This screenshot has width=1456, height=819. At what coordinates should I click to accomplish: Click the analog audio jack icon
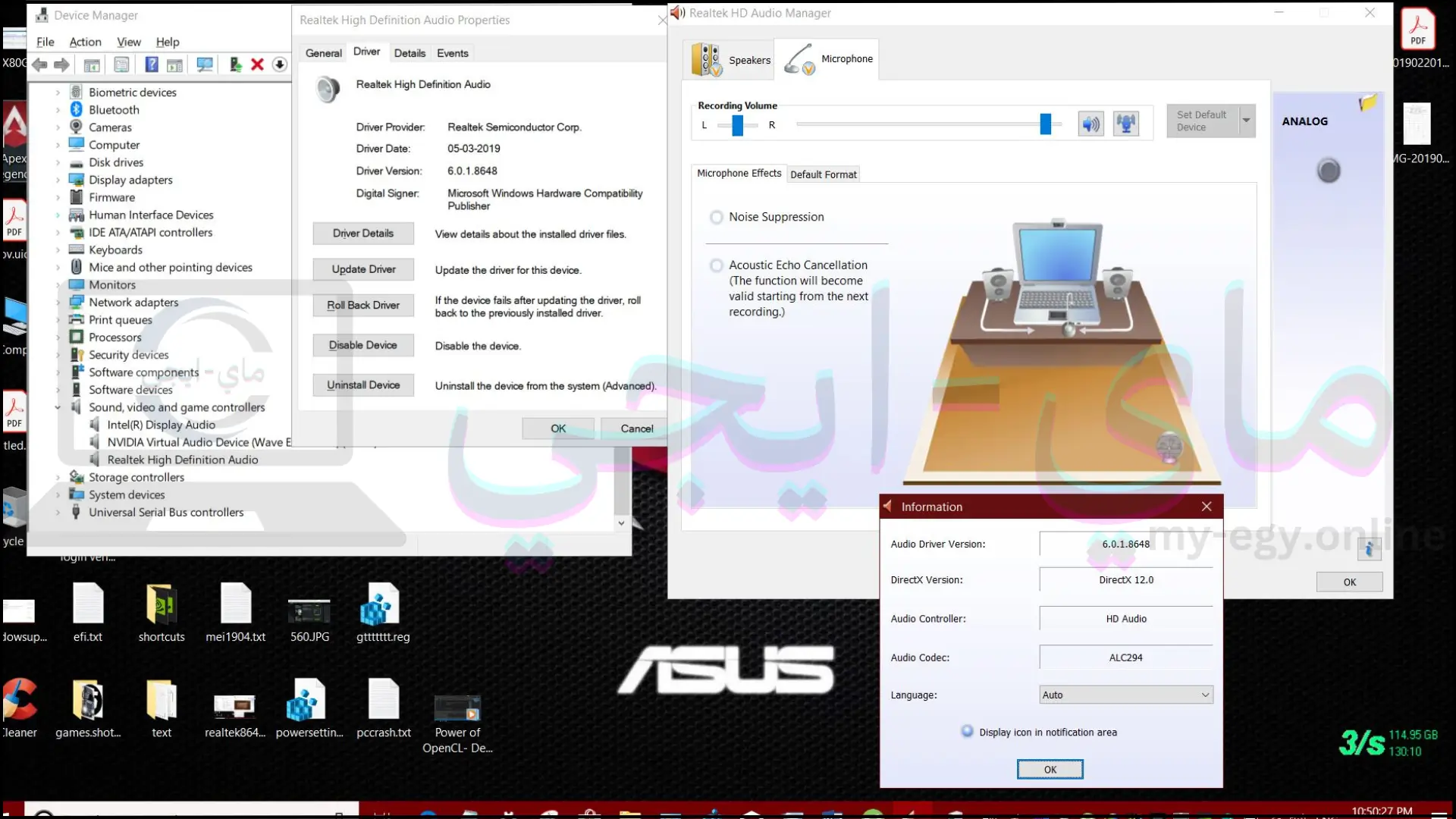(x=1329, y=171)
